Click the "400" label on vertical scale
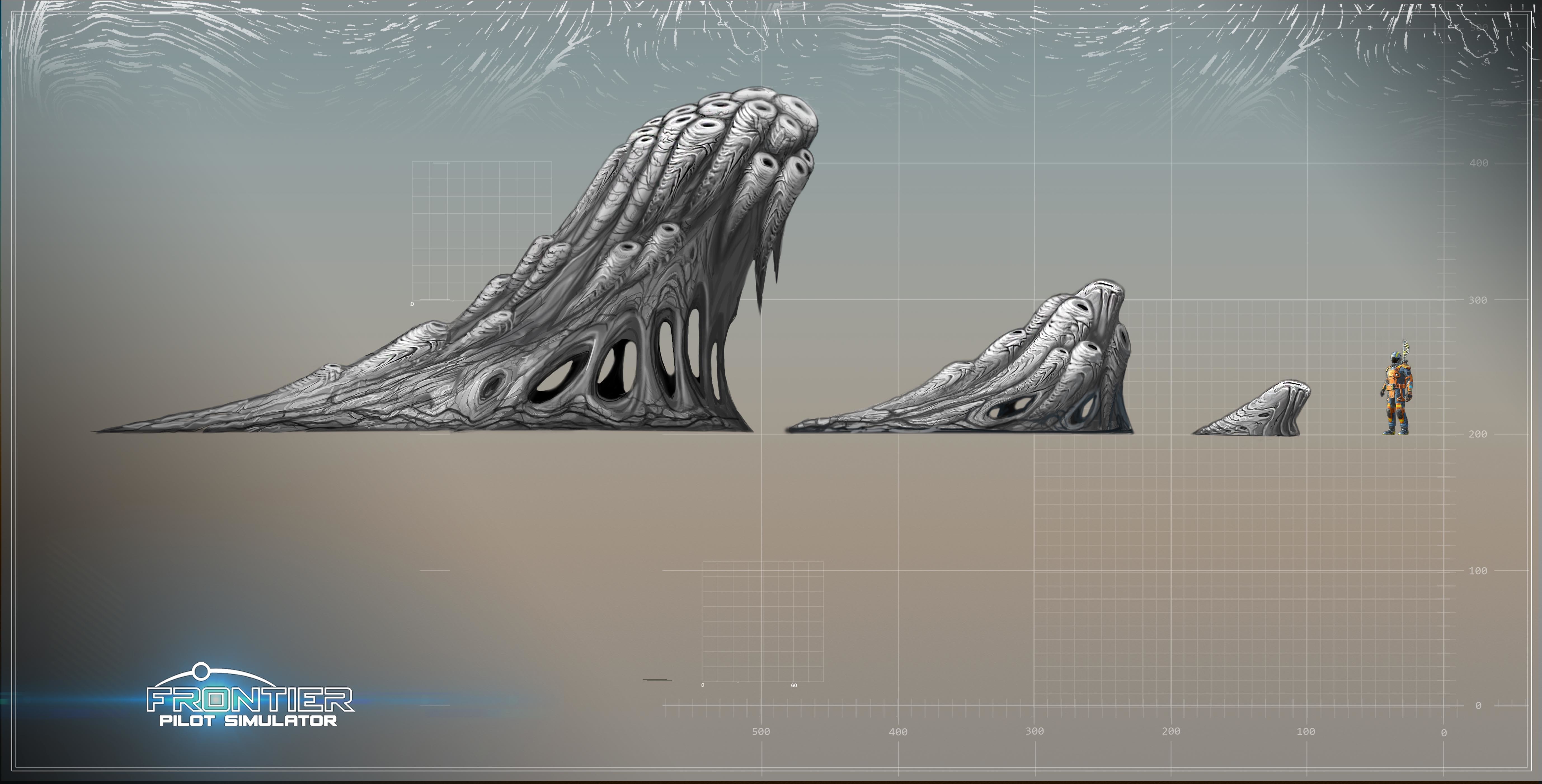This screenshot has height=784, width=1542. tap(1478, 163)
